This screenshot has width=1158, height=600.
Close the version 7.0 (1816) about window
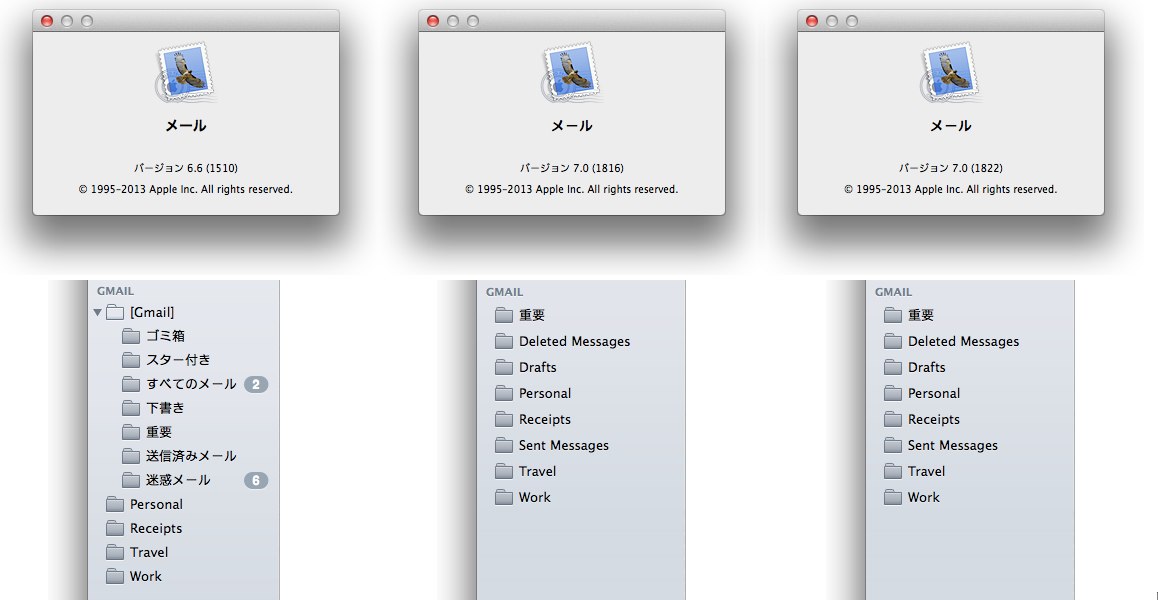click(x=434, y=21)
